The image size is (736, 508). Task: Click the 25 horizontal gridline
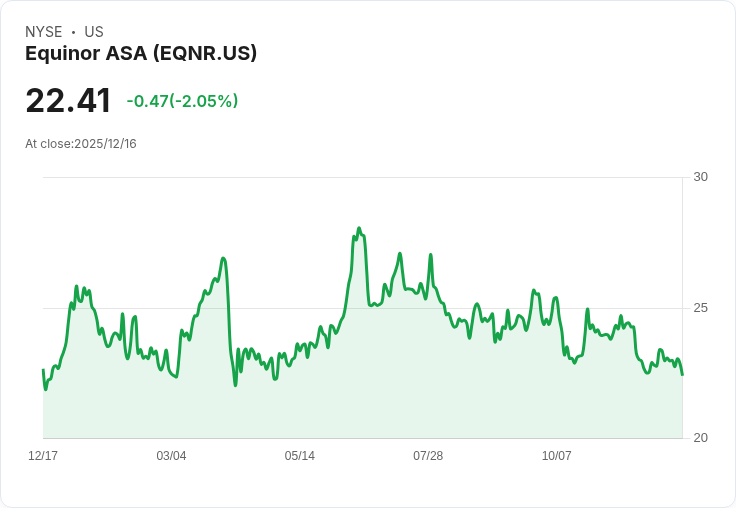pyautogui.click(x=363, y=308)
